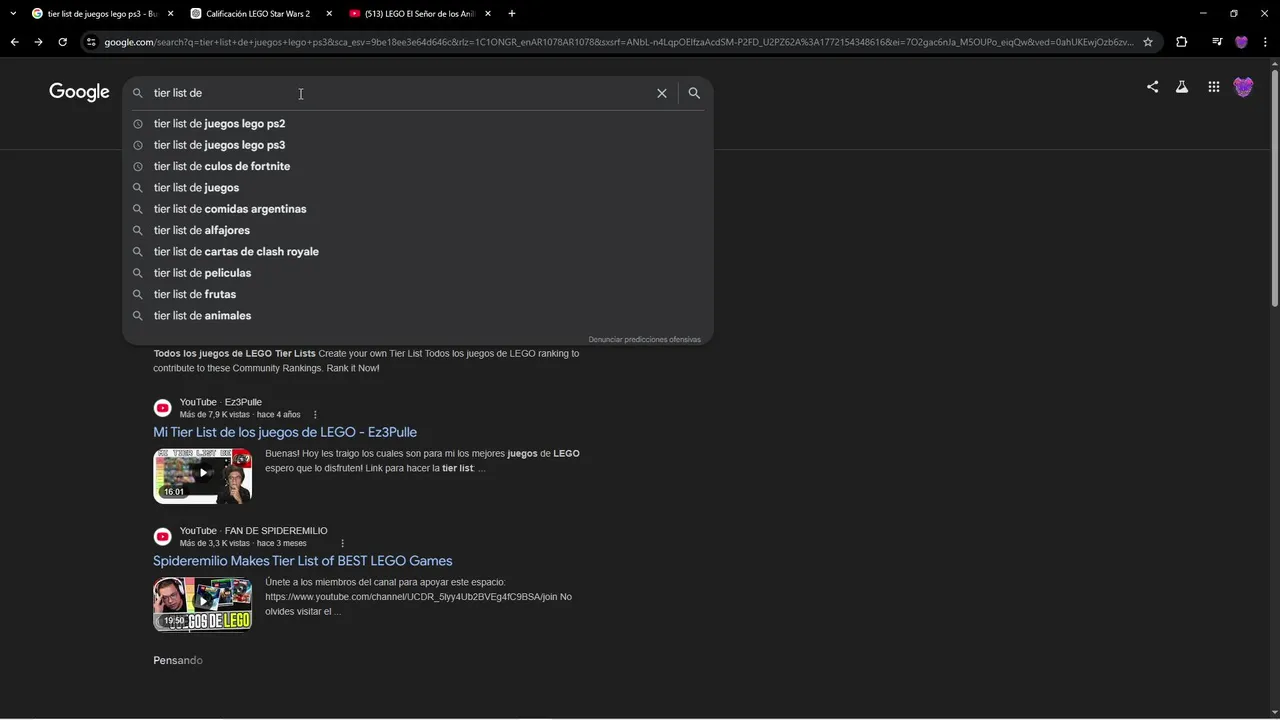The height and width of the screenshot is (720, 1280).
Task: Click the clock history icon beside 'juegos lego ps2'
Action: [x=138, y=124]
